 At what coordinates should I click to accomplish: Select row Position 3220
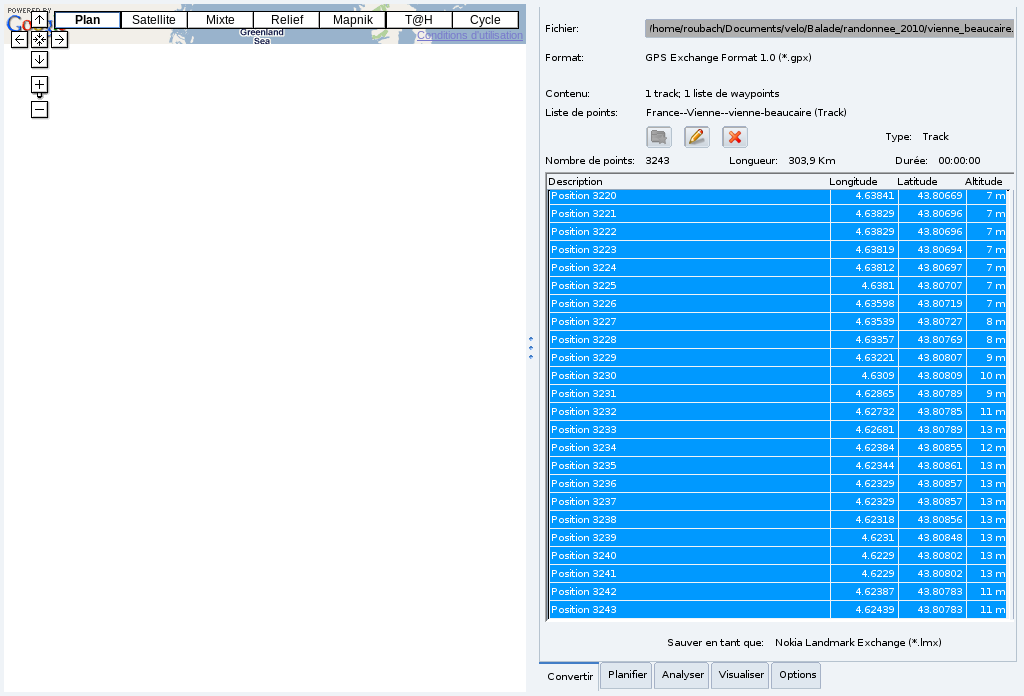tap(777, 196)
